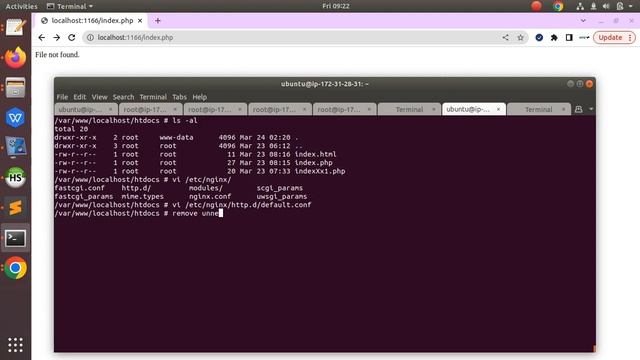
Task: Open the image viewer dock icon
Action: 16,147
